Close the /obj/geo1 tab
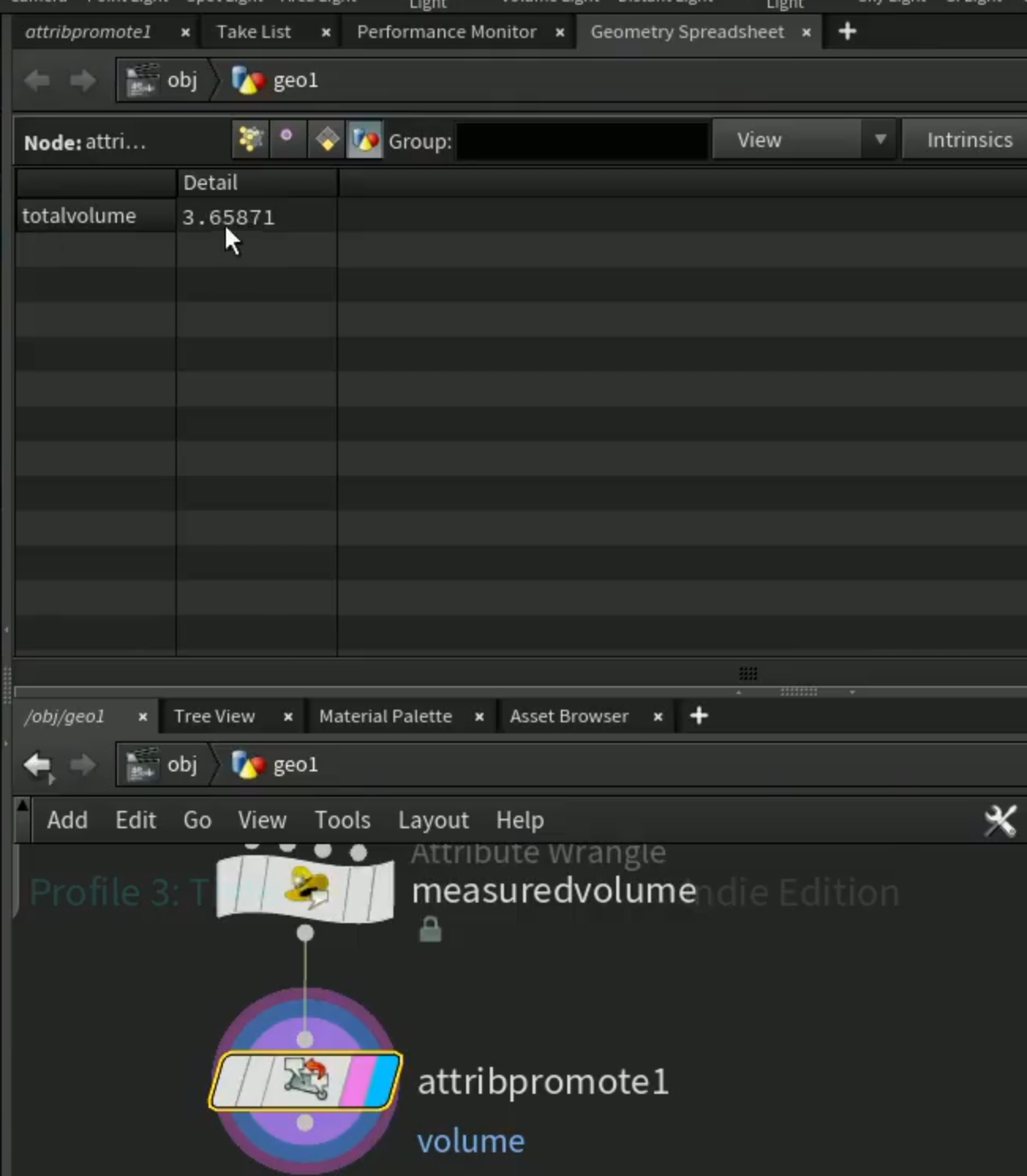 (142, 717)
